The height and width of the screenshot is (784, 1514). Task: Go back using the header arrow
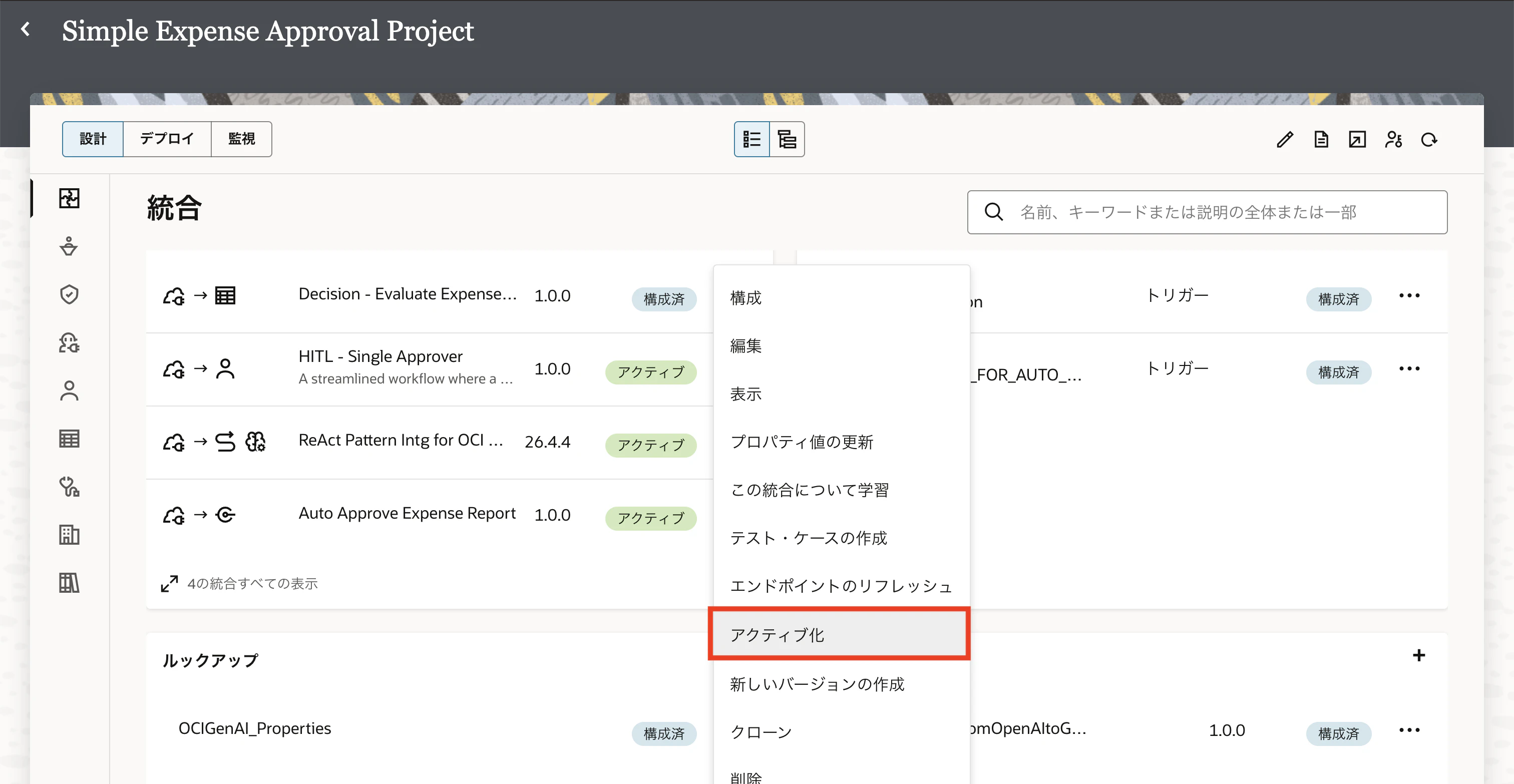(x=25, y=29)
